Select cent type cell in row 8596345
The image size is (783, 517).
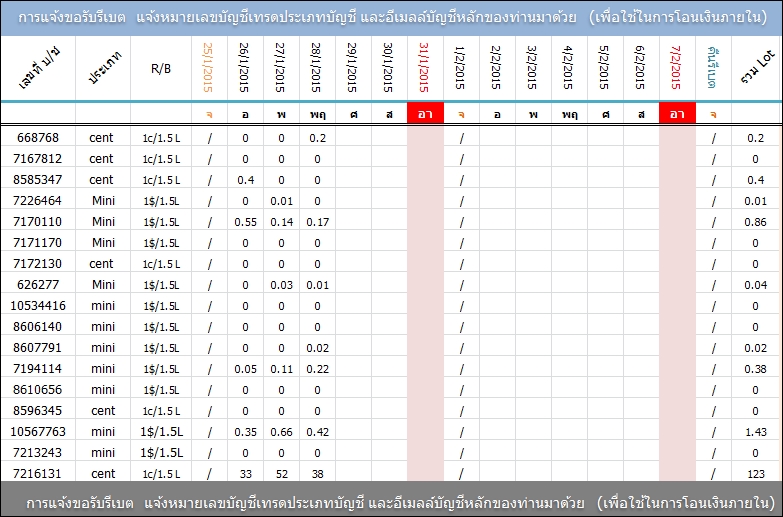pos(103,410)
